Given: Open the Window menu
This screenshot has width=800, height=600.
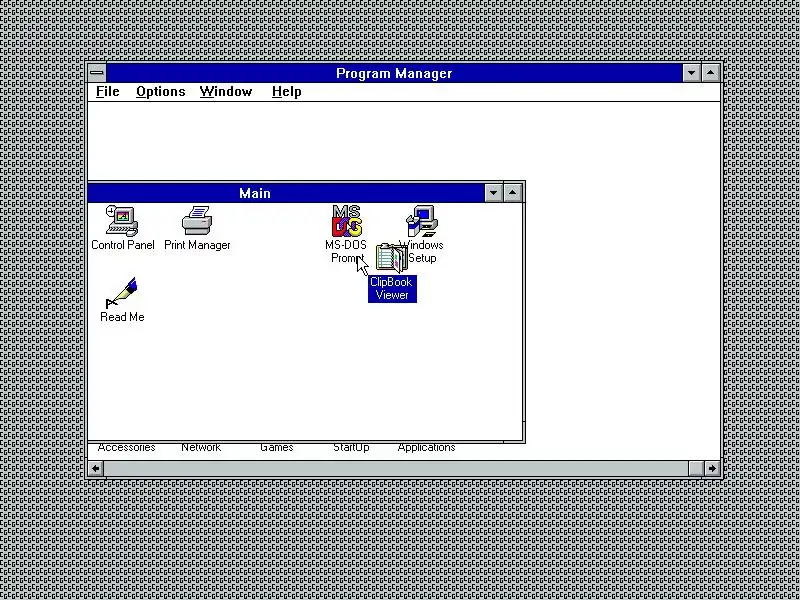Looking at the screenshot, I should point(226,92).
